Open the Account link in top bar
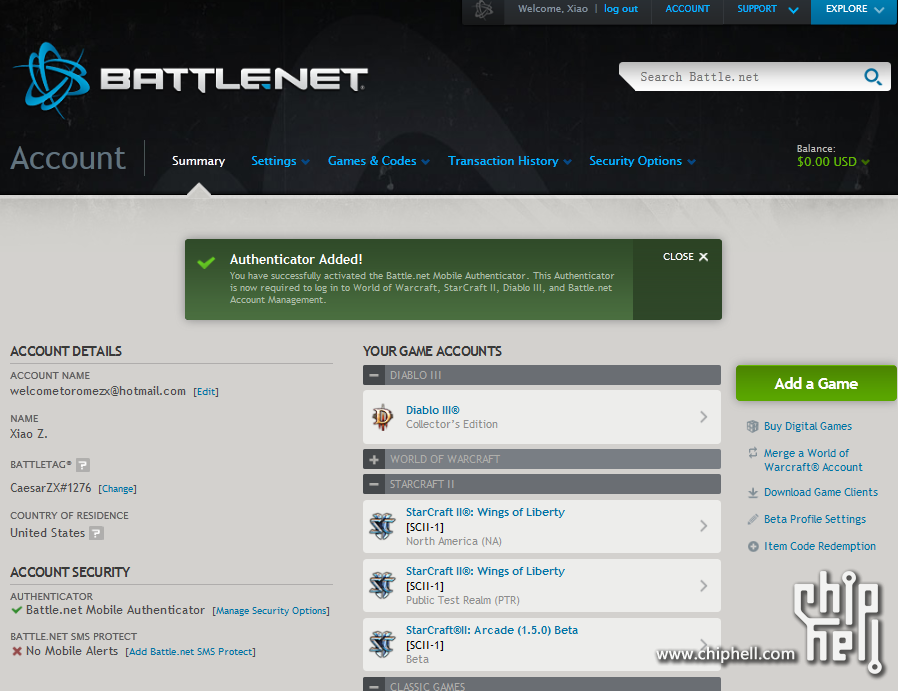Screen dimensions: 898x691 pyautogui.click(x=687, y=9)
